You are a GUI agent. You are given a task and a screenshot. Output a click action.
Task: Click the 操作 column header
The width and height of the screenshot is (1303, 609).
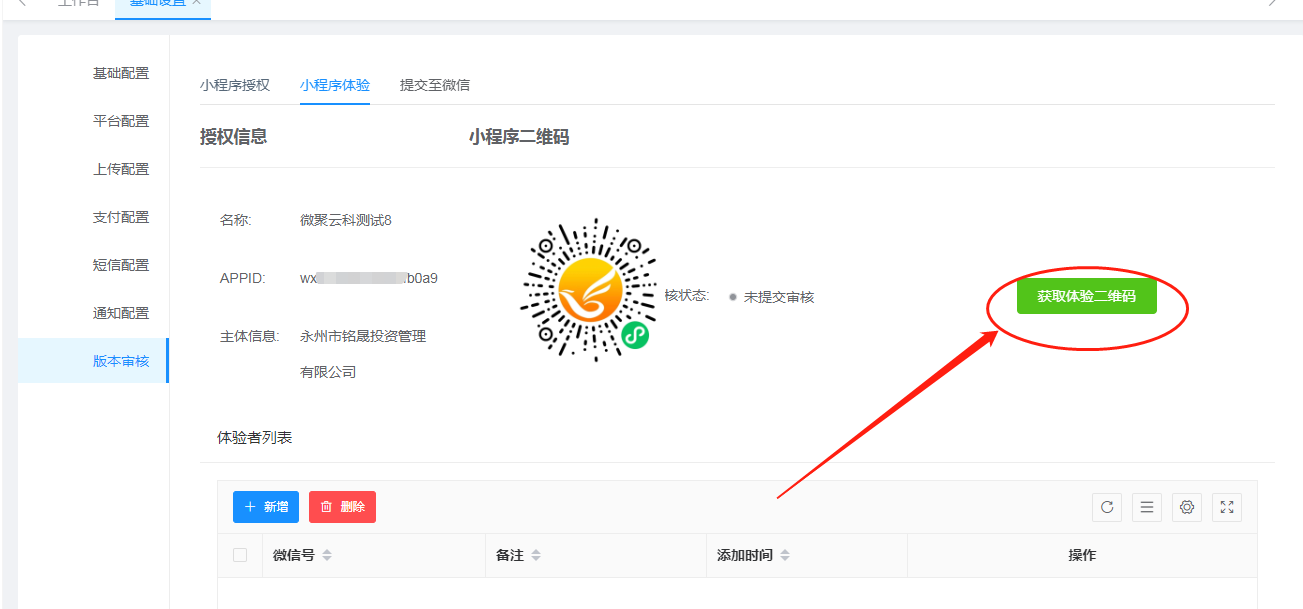1082,555
